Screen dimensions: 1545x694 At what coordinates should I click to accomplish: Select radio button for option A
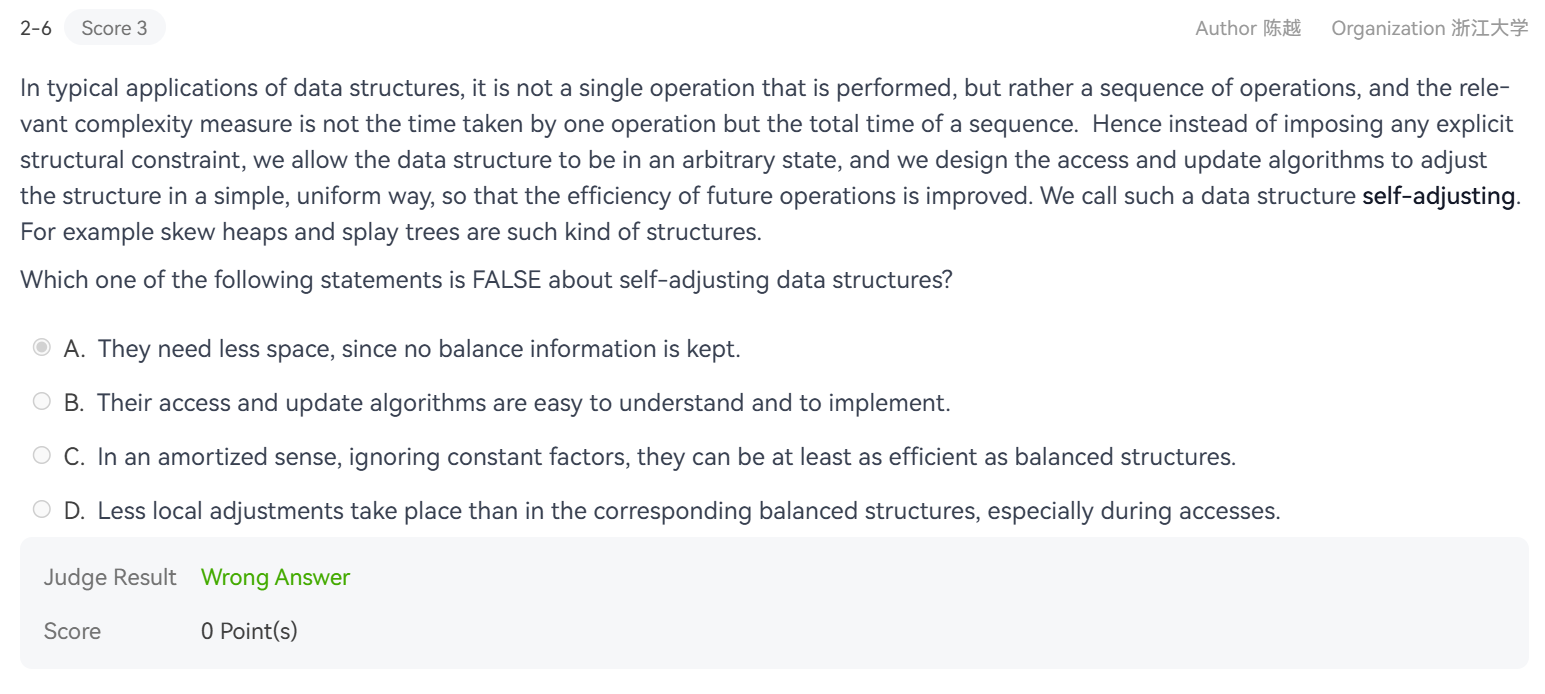pos(41,348)
